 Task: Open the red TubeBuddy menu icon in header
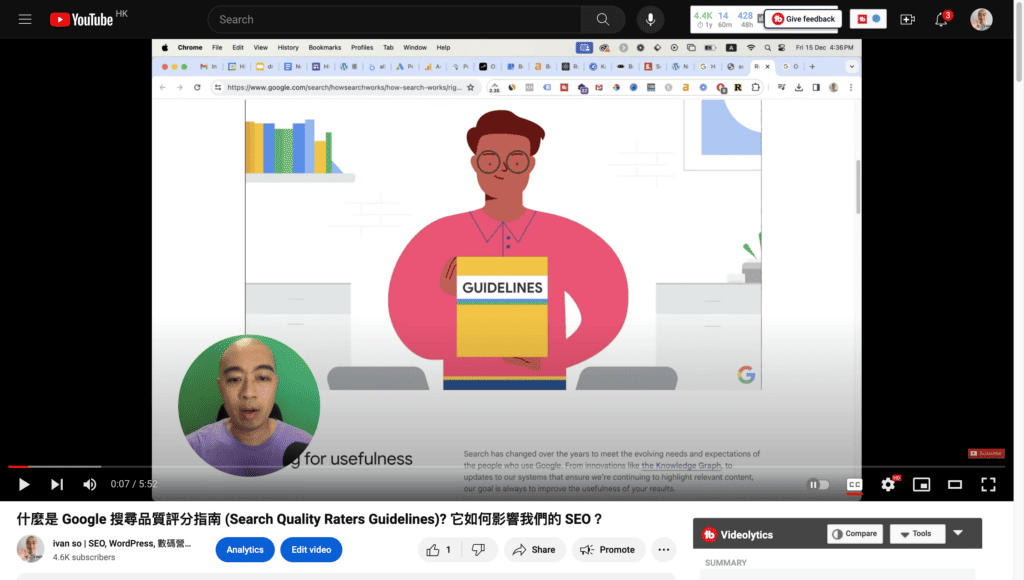tap(862, 19)
